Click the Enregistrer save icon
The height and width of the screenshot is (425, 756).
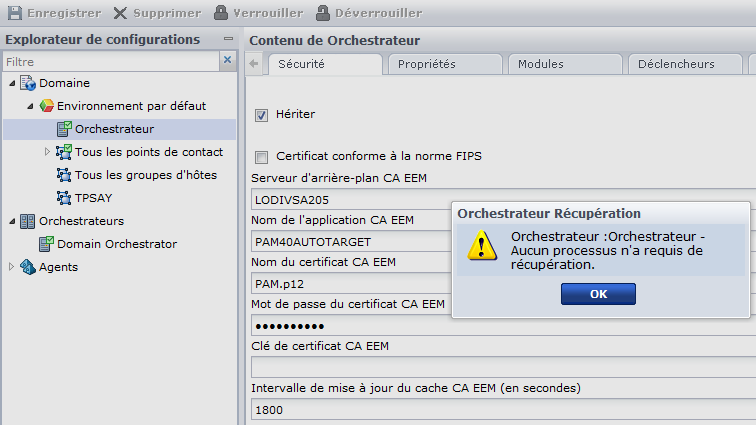click(x=15, y=13)
